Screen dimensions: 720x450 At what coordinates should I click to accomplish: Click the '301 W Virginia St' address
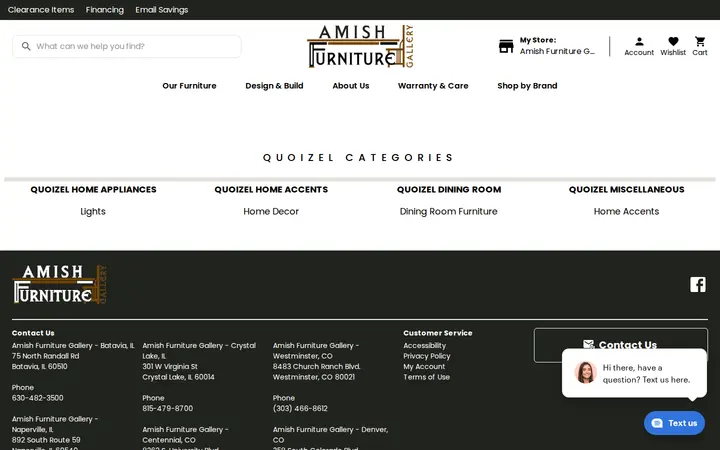tap(170, 367)
